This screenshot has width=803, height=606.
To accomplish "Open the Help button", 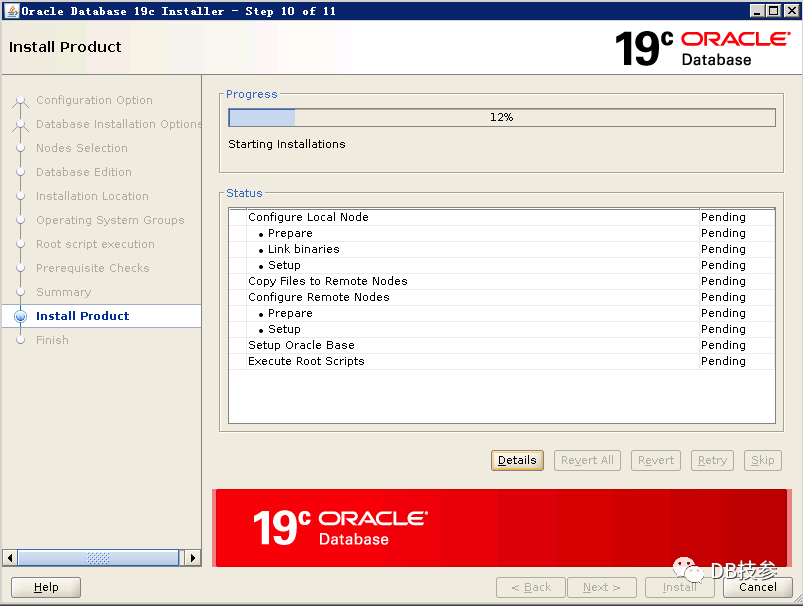I will click(x=46, y=587).
